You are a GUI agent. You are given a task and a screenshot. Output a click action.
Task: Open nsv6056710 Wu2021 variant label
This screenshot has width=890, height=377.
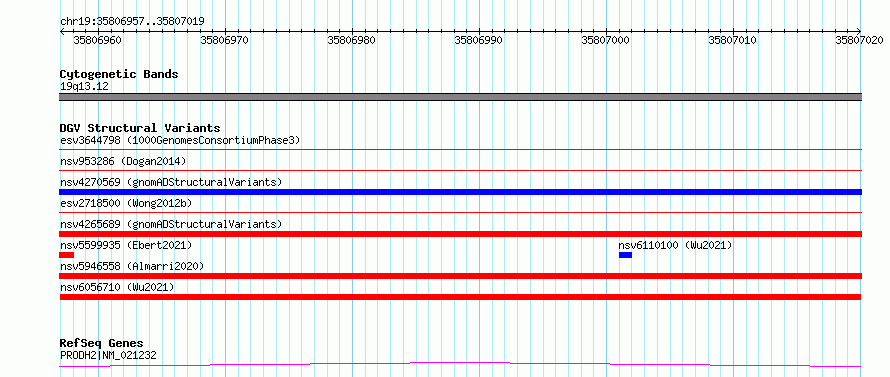[117, 287]
